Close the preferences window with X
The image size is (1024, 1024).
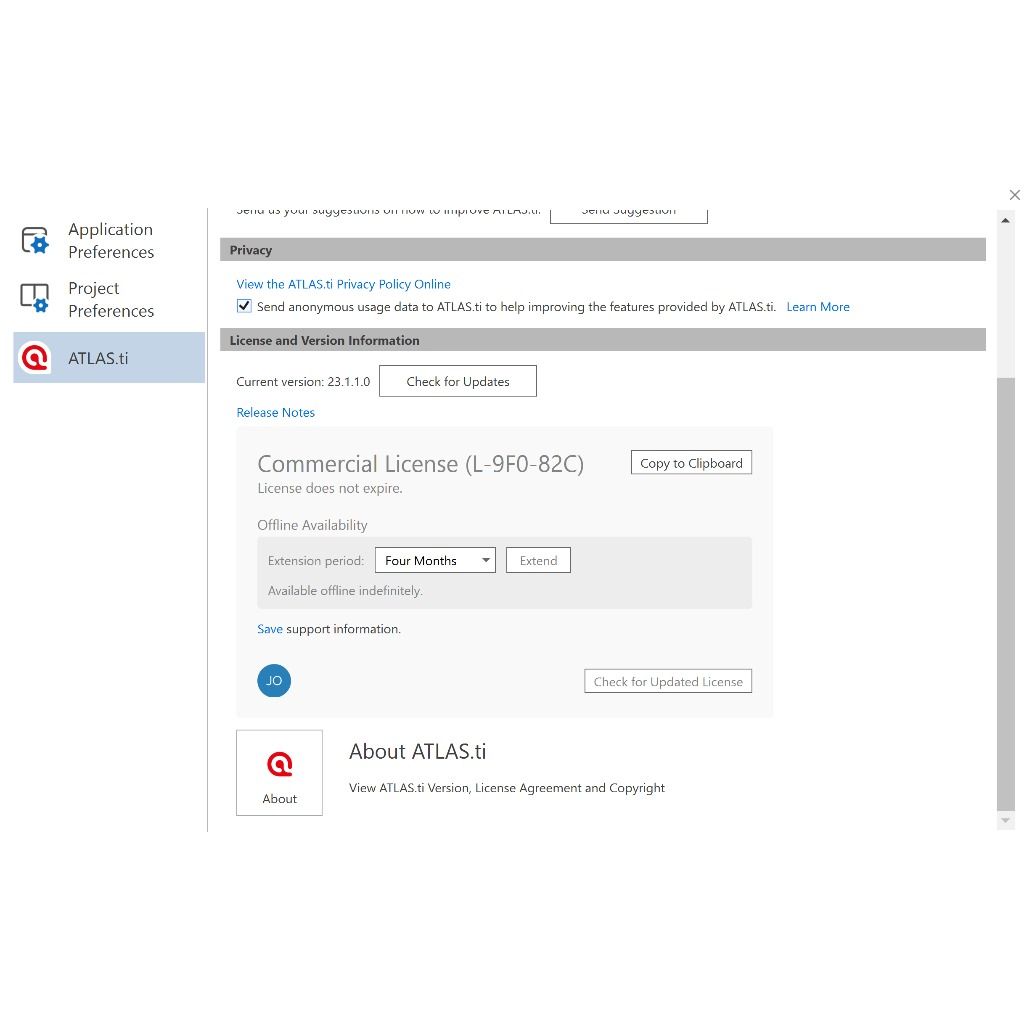coord(1014,195)
